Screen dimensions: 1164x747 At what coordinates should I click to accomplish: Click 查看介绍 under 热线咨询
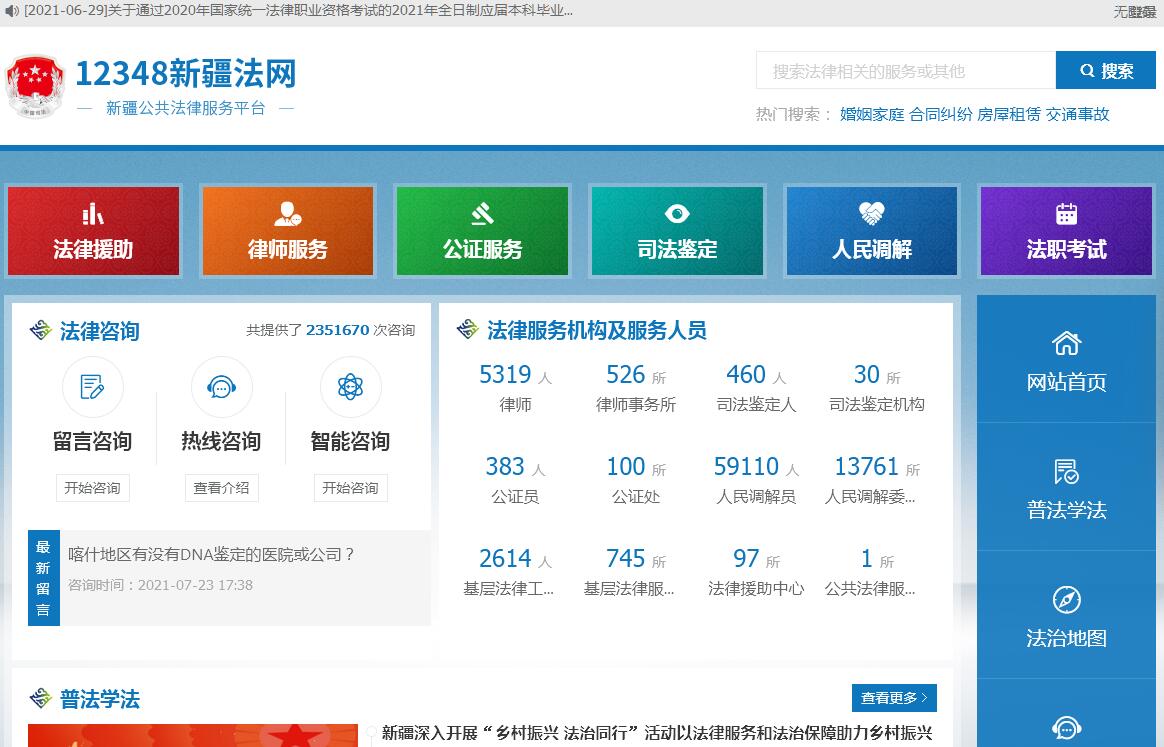tap(221, 488)
